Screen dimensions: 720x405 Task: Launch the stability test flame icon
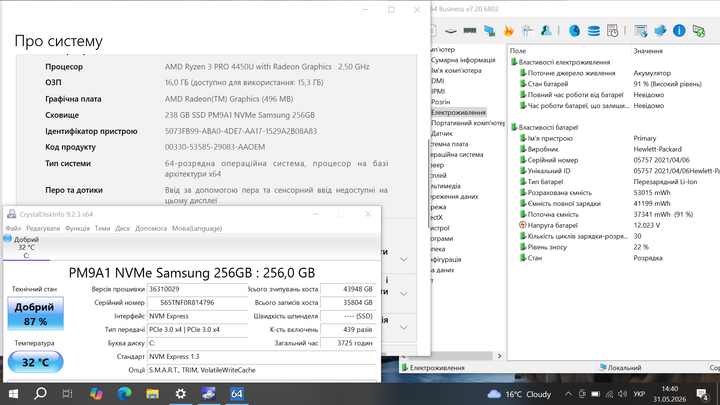(508, 31)
